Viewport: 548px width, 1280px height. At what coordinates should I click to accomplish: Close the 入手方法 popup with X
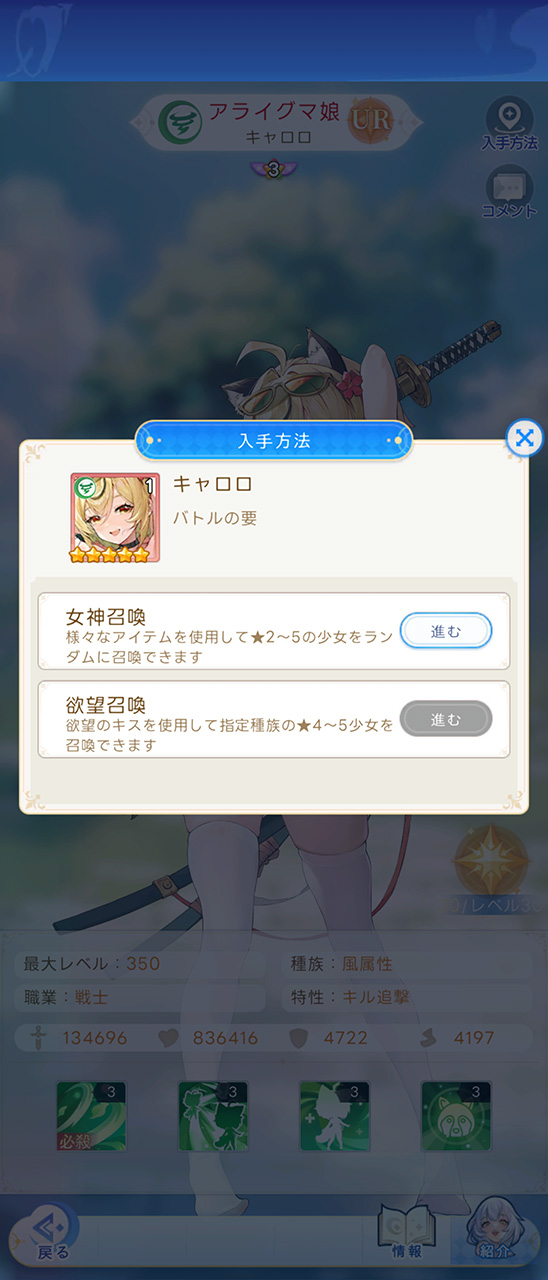click(524, 437)
